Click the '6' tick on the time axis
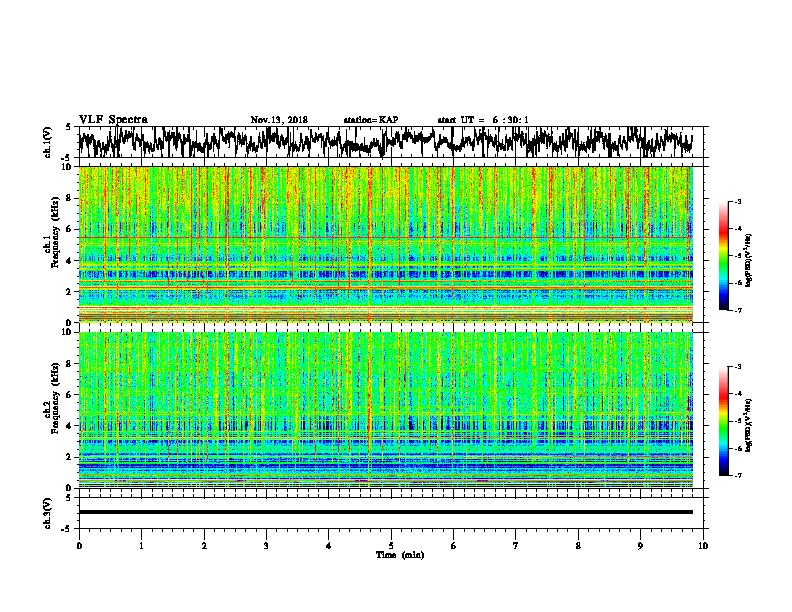 (454, 546)
